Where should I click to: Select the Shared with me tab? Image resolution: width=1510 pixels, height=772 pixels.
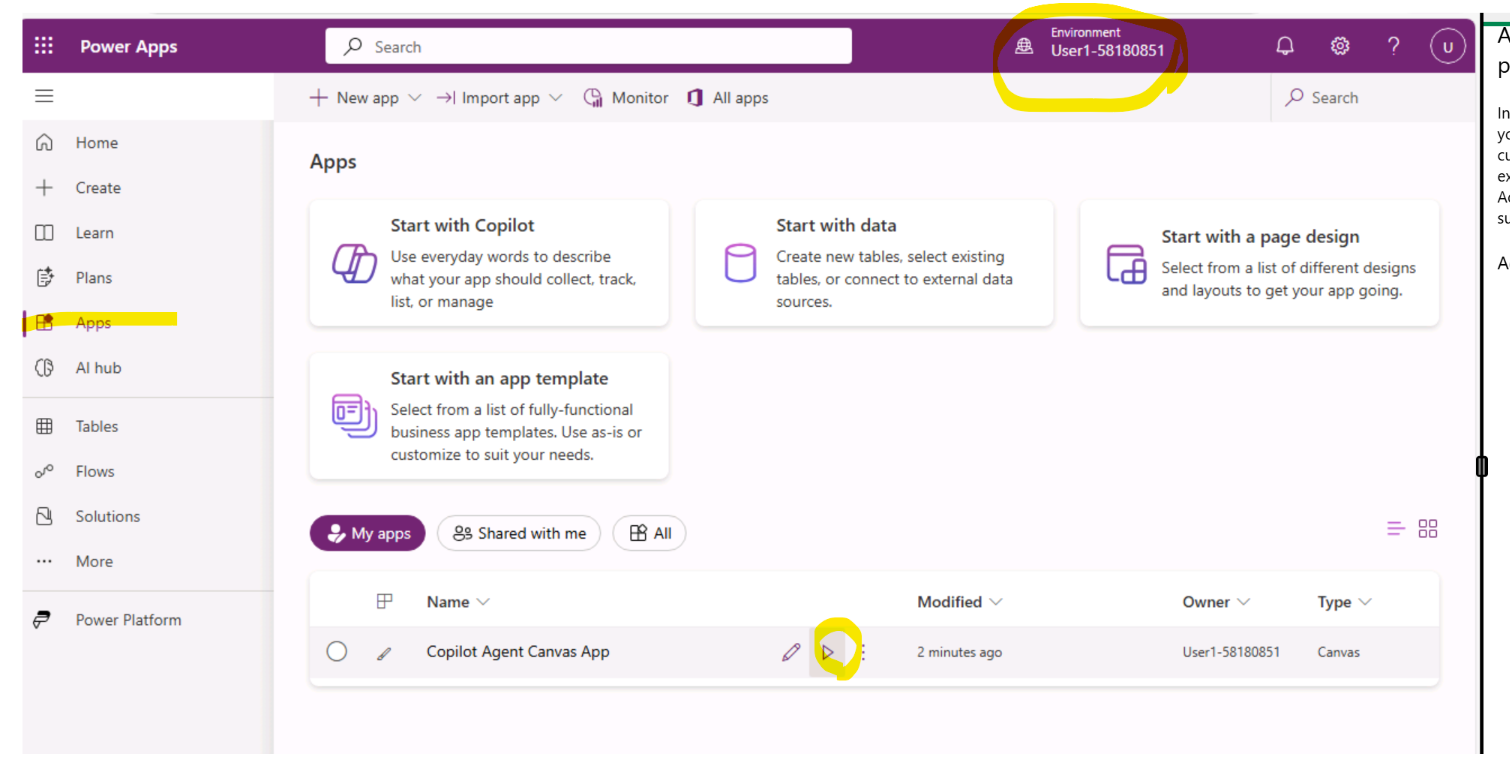tap(519, 533)
